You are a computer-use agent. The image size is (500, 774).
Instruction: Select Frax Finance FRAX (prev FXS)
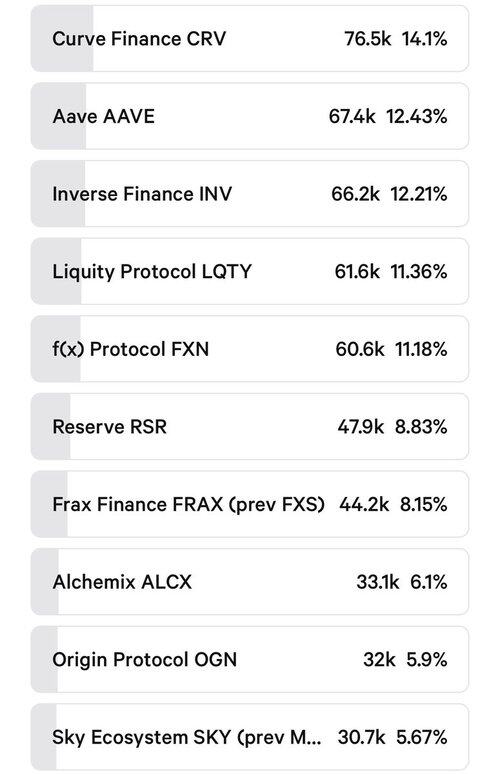(x=250, y=504)
